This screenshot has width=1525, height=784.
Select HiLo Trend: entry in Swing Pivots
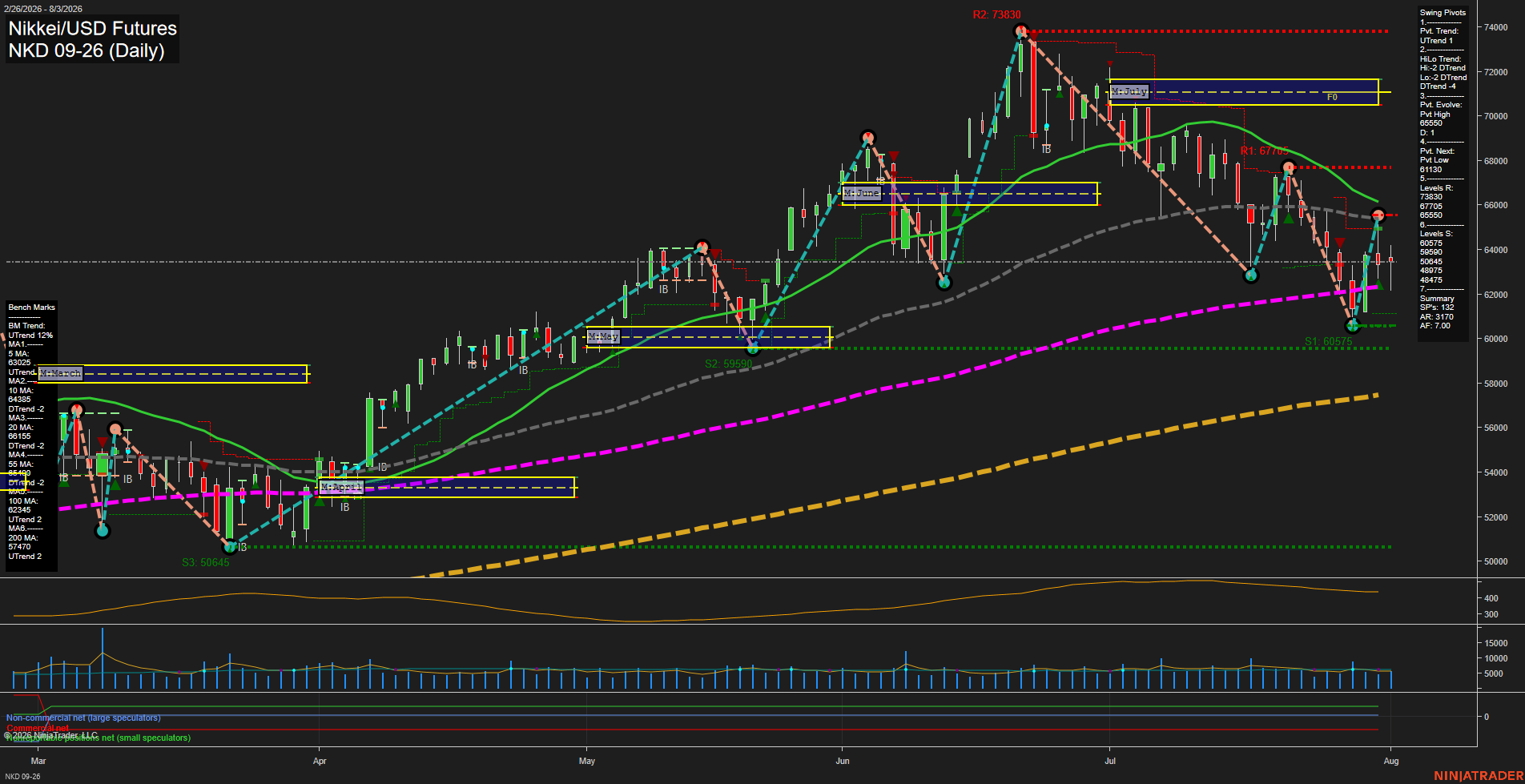(x=1440, y=59)
